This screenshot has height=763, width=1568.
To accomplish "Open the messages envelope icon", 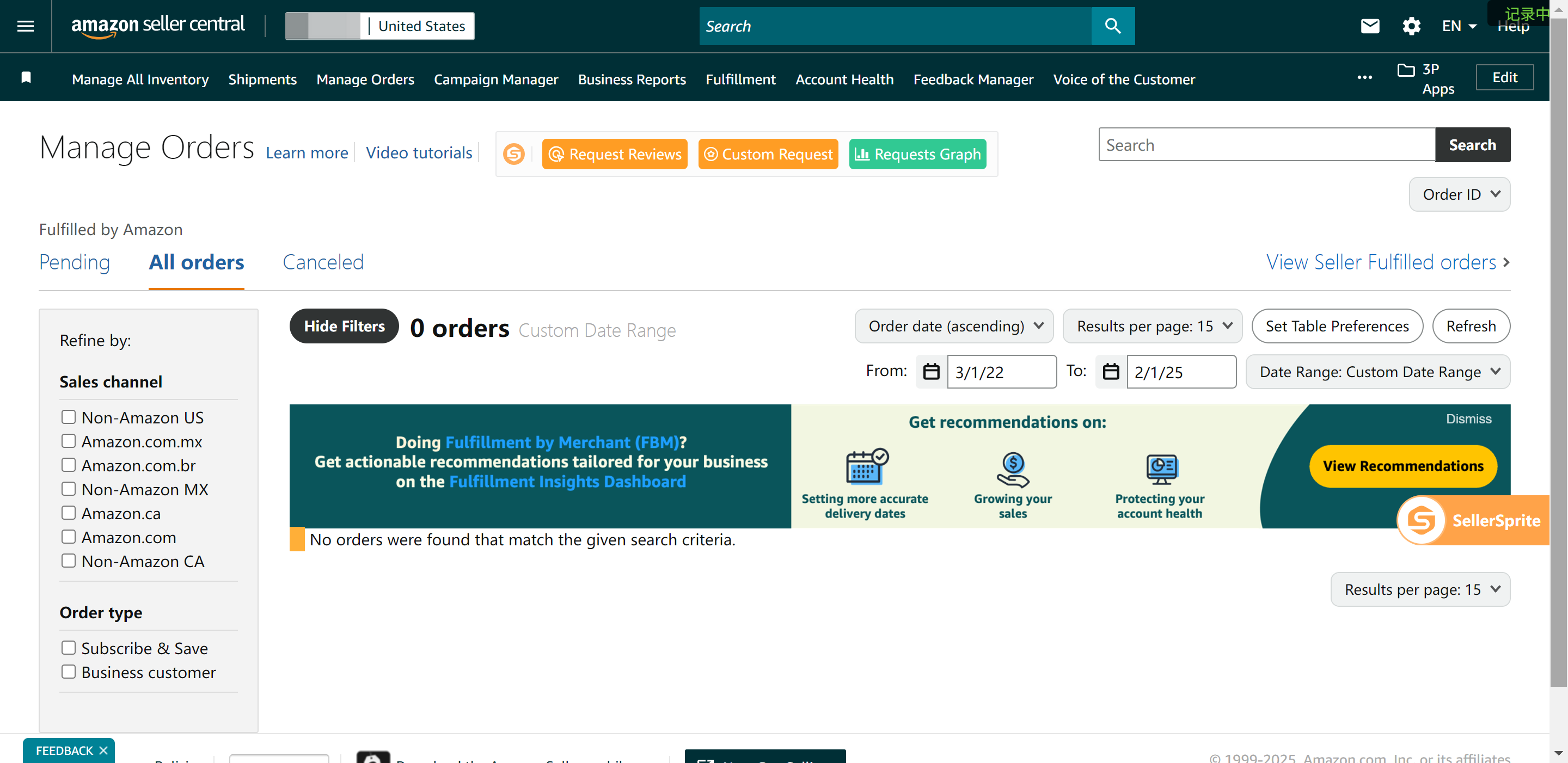I will coord(1370,26).
